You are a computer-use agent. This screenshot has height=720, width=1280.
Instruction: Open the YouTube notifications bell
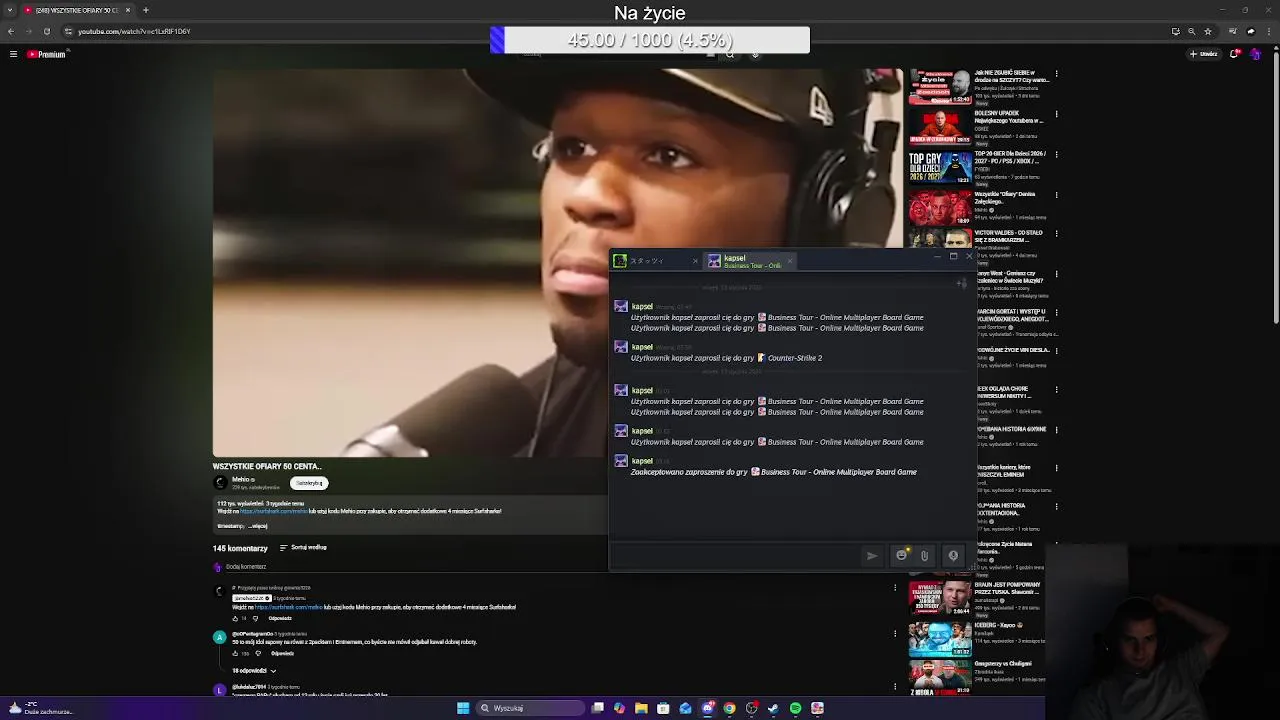tap(1235, 54)
